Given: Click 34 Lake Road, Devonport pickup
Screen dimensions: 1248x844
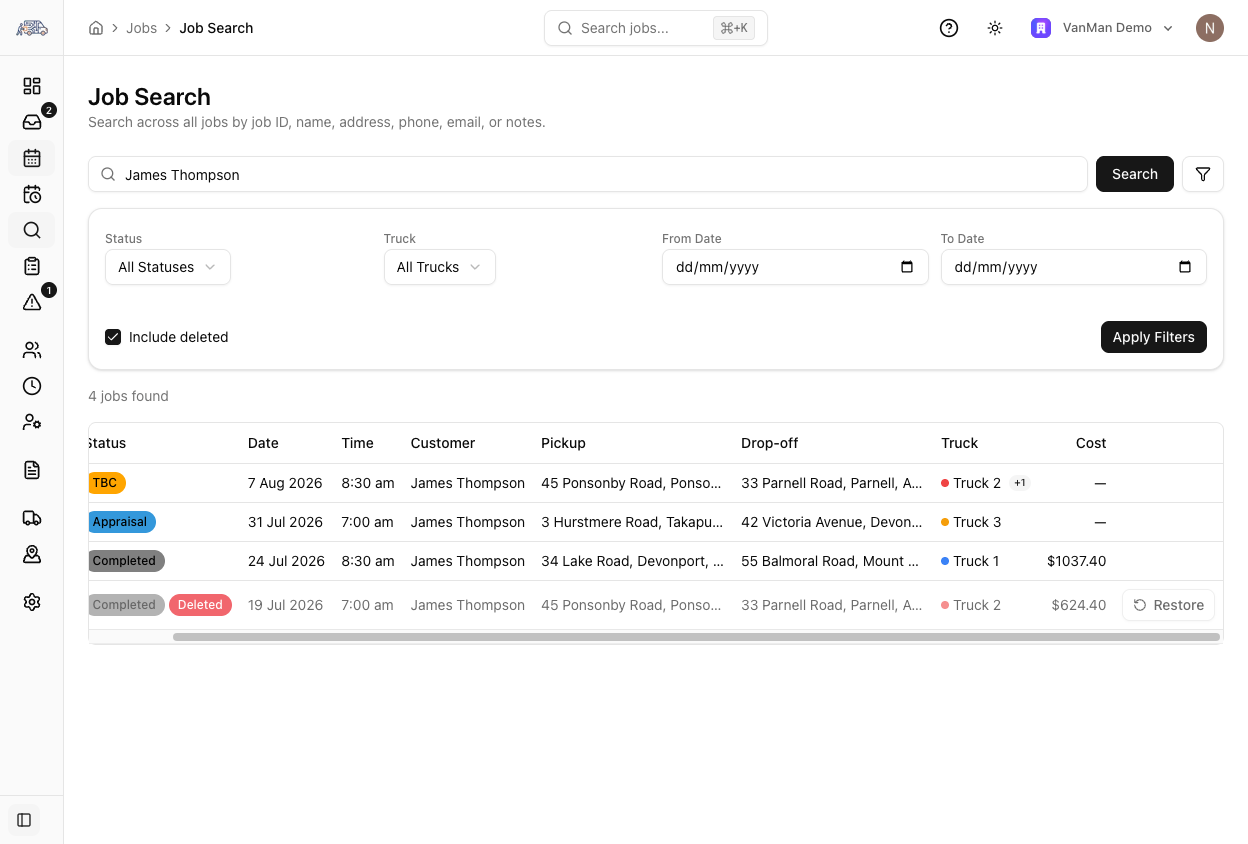Looking at the screenshot, I should tap(632, 561).
